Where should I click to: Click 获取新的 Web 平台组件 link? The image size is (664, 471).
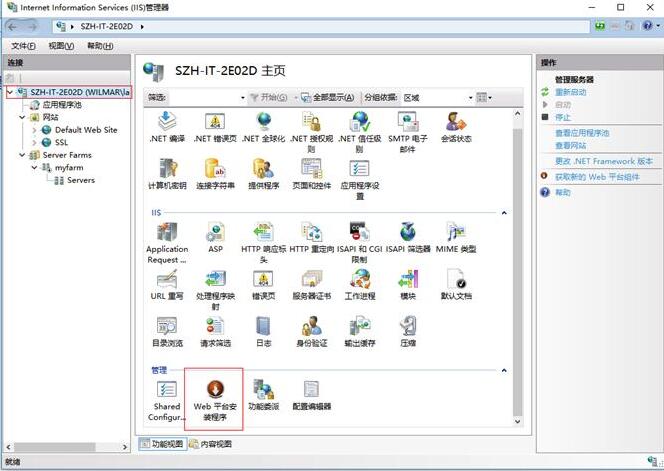pyautogui.click(x=597, y=177)
